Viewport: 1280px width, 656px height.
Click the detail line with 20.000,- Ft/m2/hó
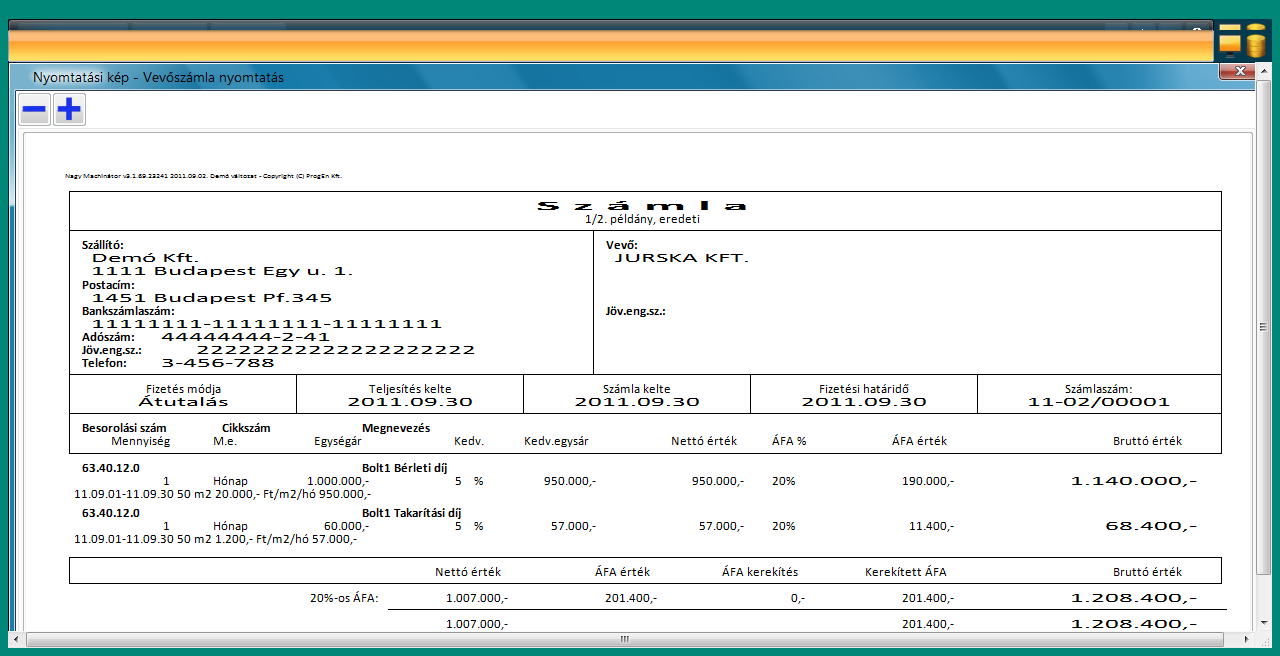pyautogui.click(x=222, y=494)
